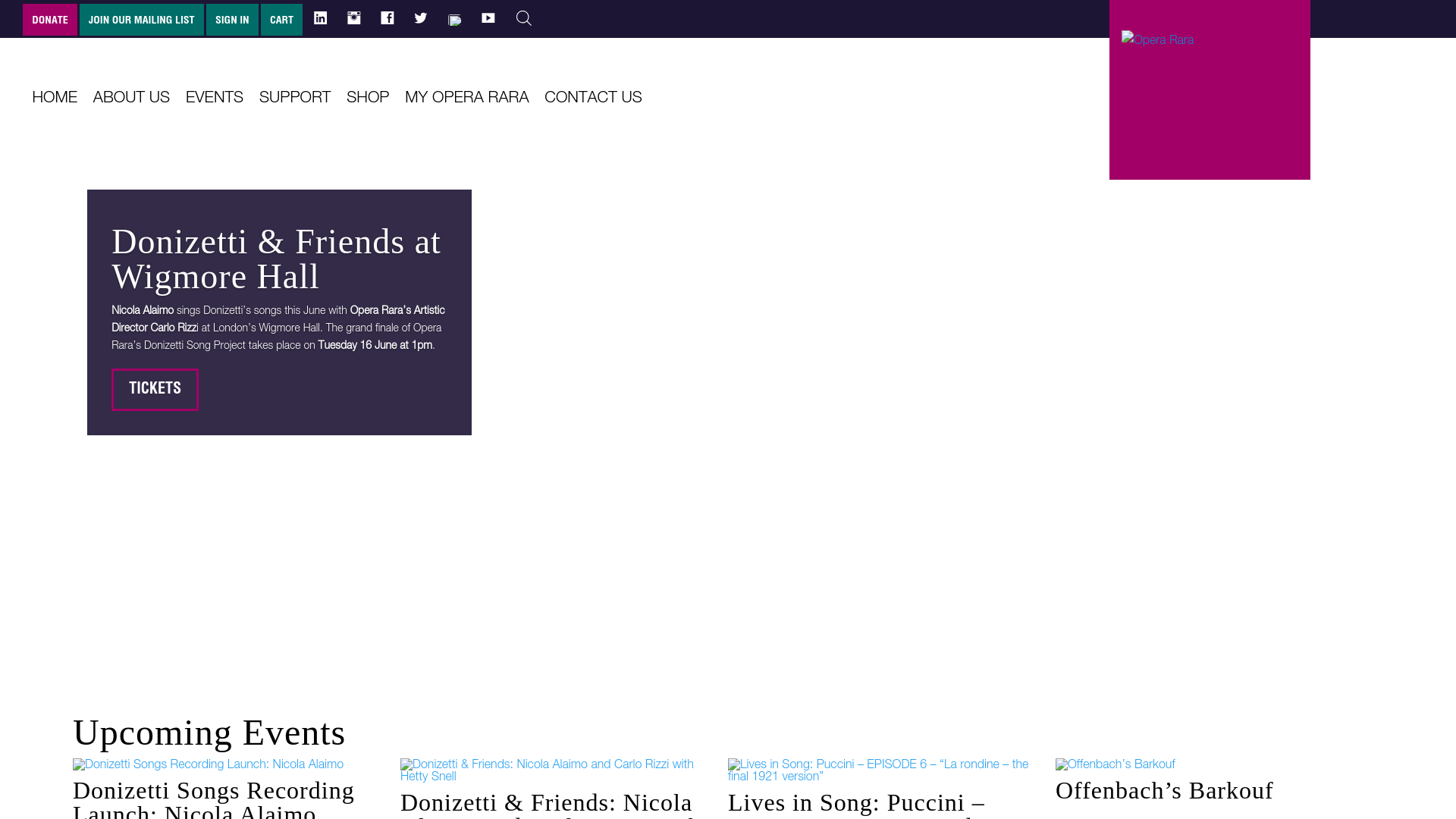Open site search via magnifying glass
1456x819 pixels.
(524, 18)
